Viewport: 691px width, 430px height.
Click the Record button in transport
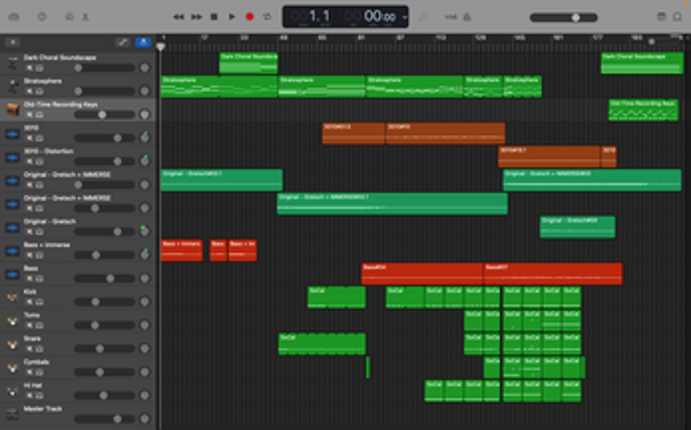tap(249, 17)
